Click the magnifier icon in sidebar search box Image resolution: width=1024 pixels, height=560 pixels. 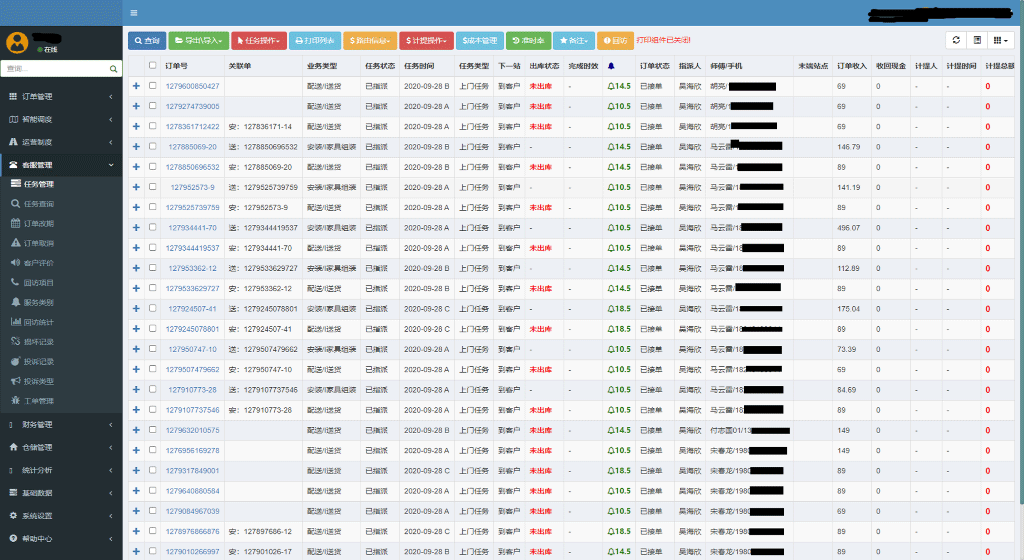tap(114, 69)
